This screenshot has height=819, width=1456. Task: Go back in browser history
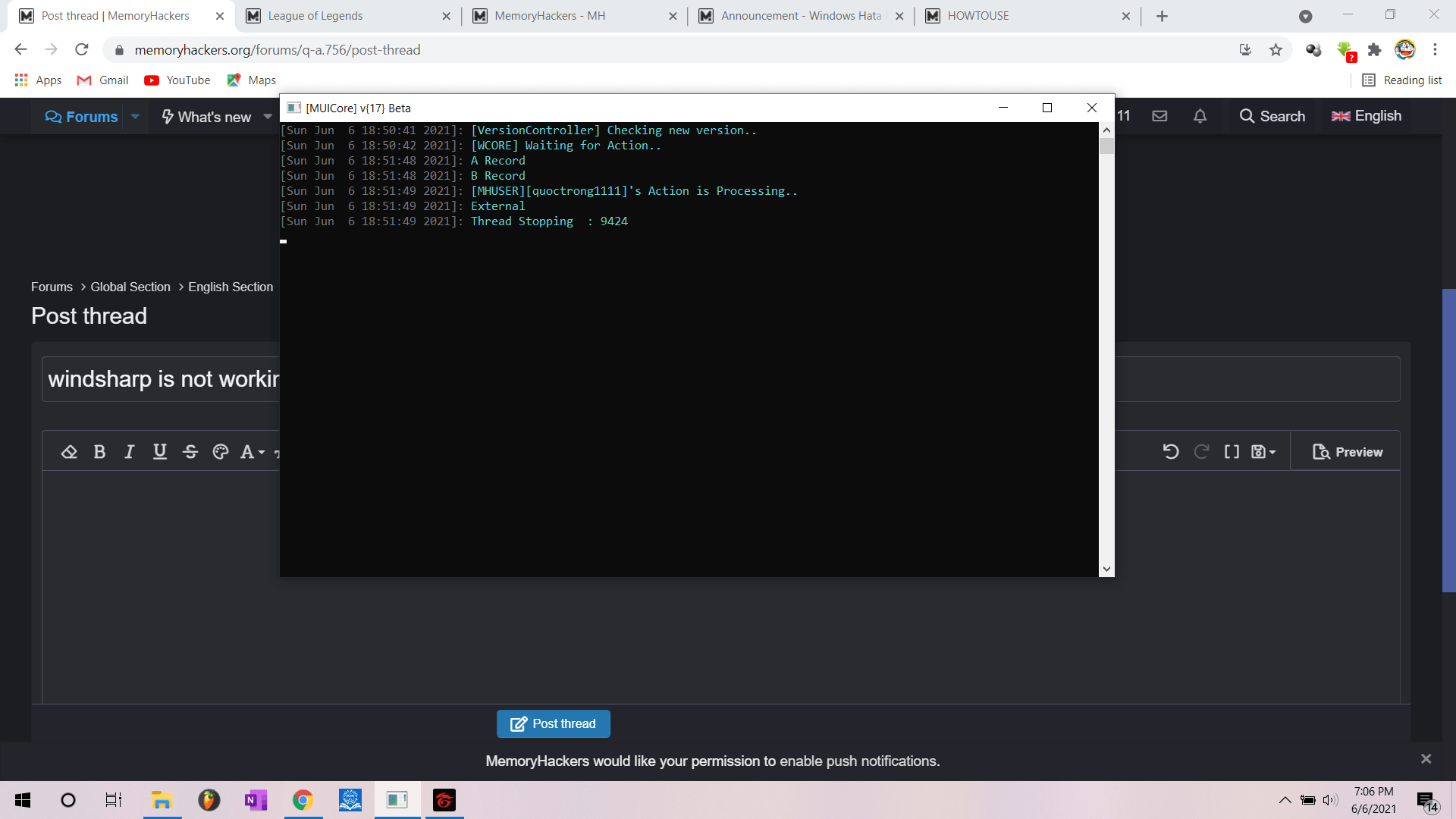[20, 49]
